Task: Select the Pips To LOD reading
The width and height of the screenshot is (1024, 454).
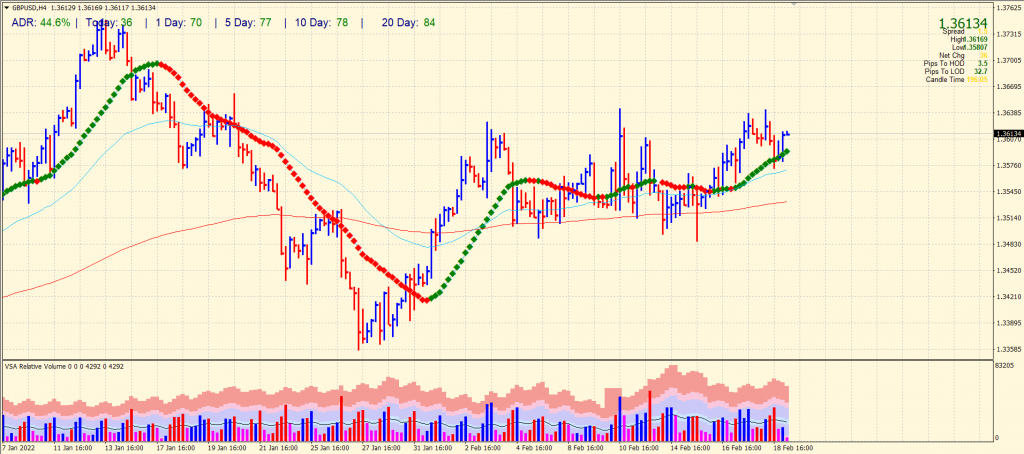Action: pyautogui.click(x=944, y=71)
